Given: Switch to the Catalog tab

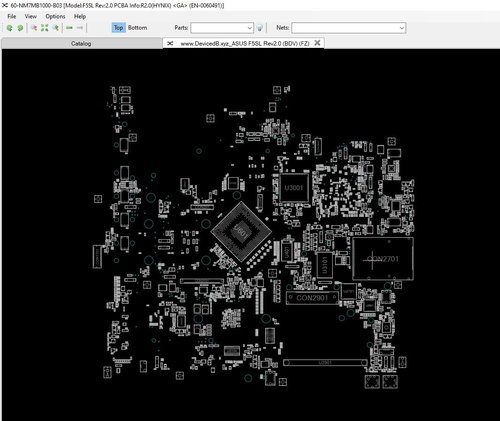Looking at the screenshot, I should [81, 43].
